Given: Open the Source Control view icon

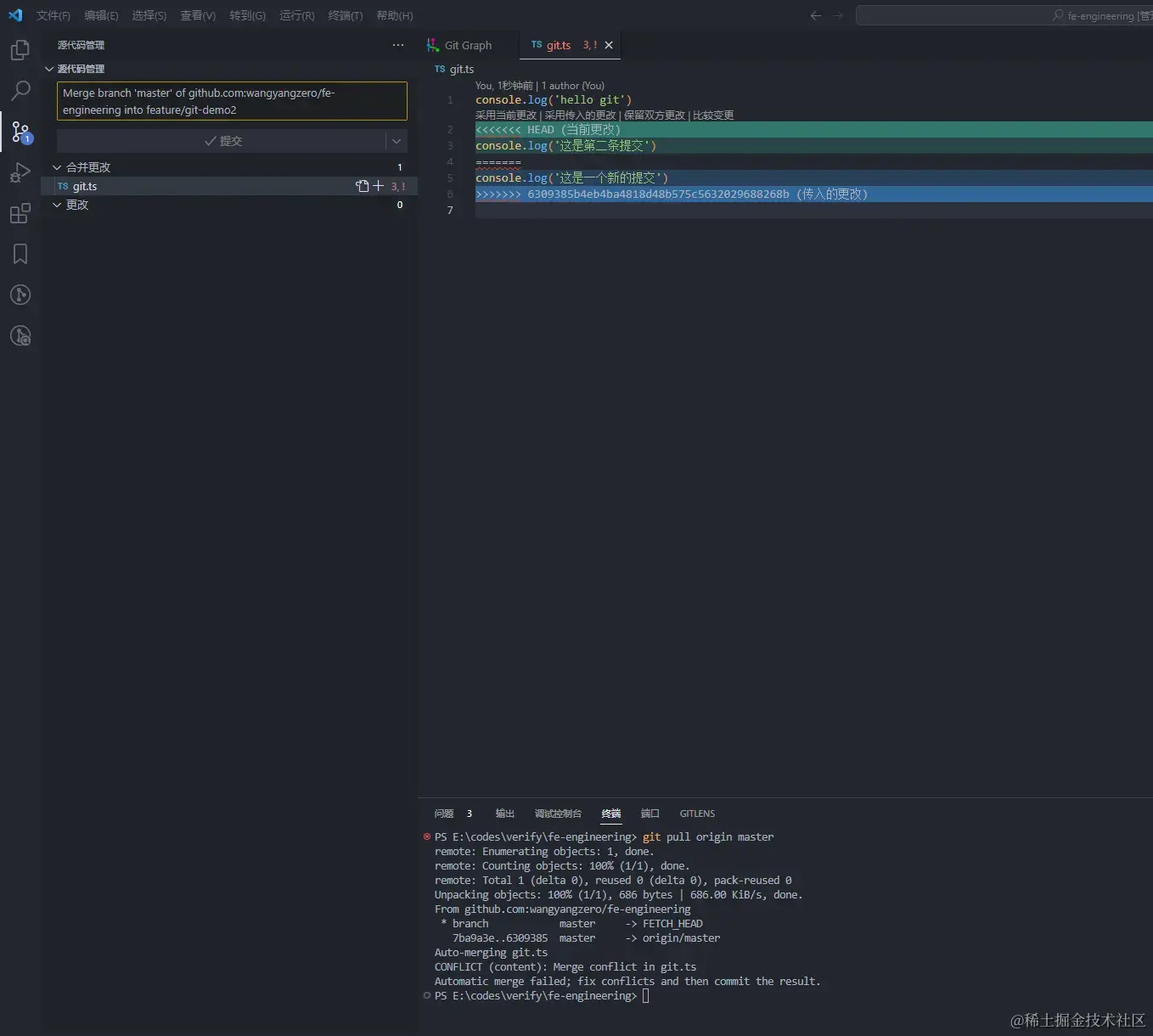Looking at the screenshot, I should (x=20, y=132).
